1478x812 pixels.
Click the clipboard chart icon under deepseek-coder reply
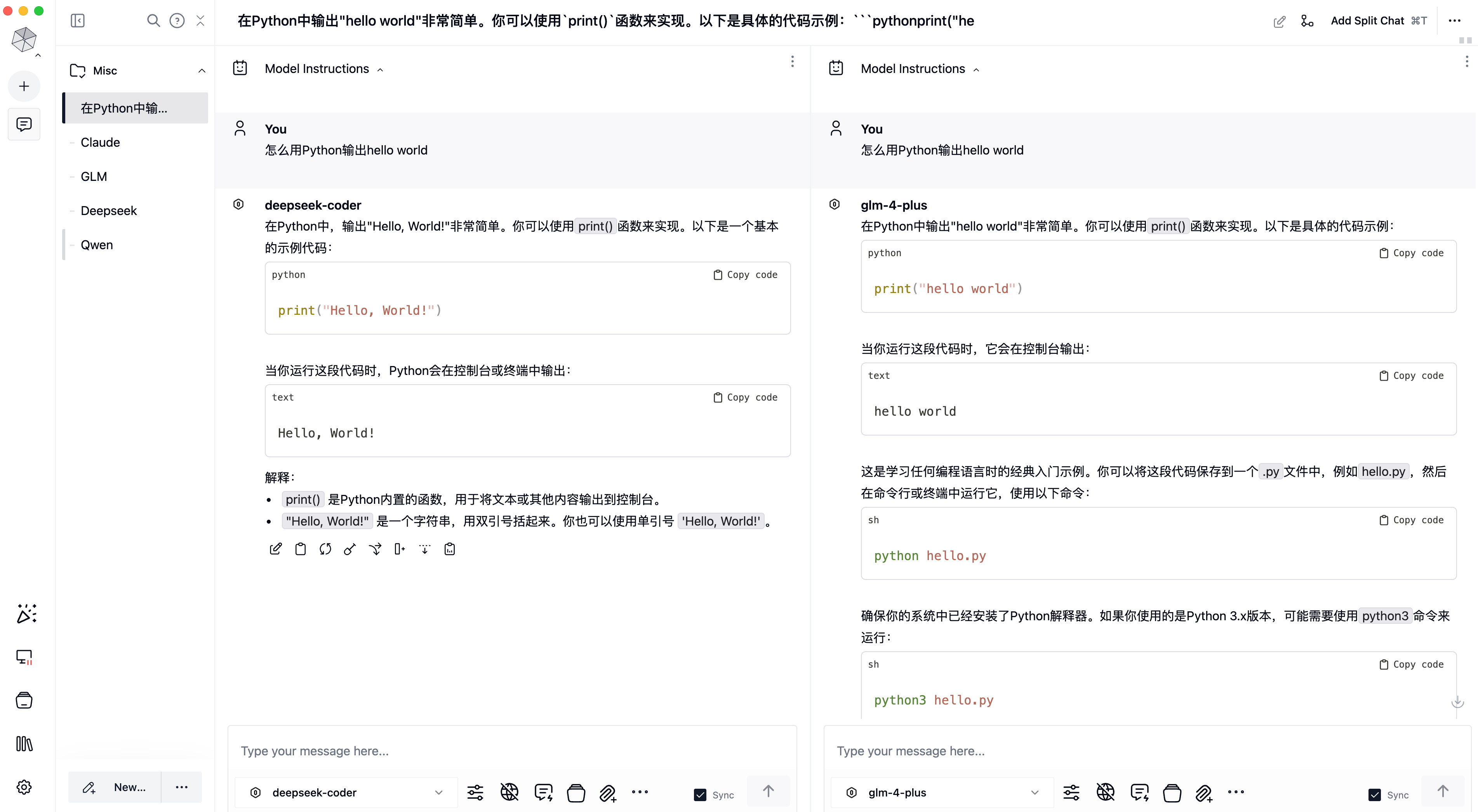click(450, 549)
